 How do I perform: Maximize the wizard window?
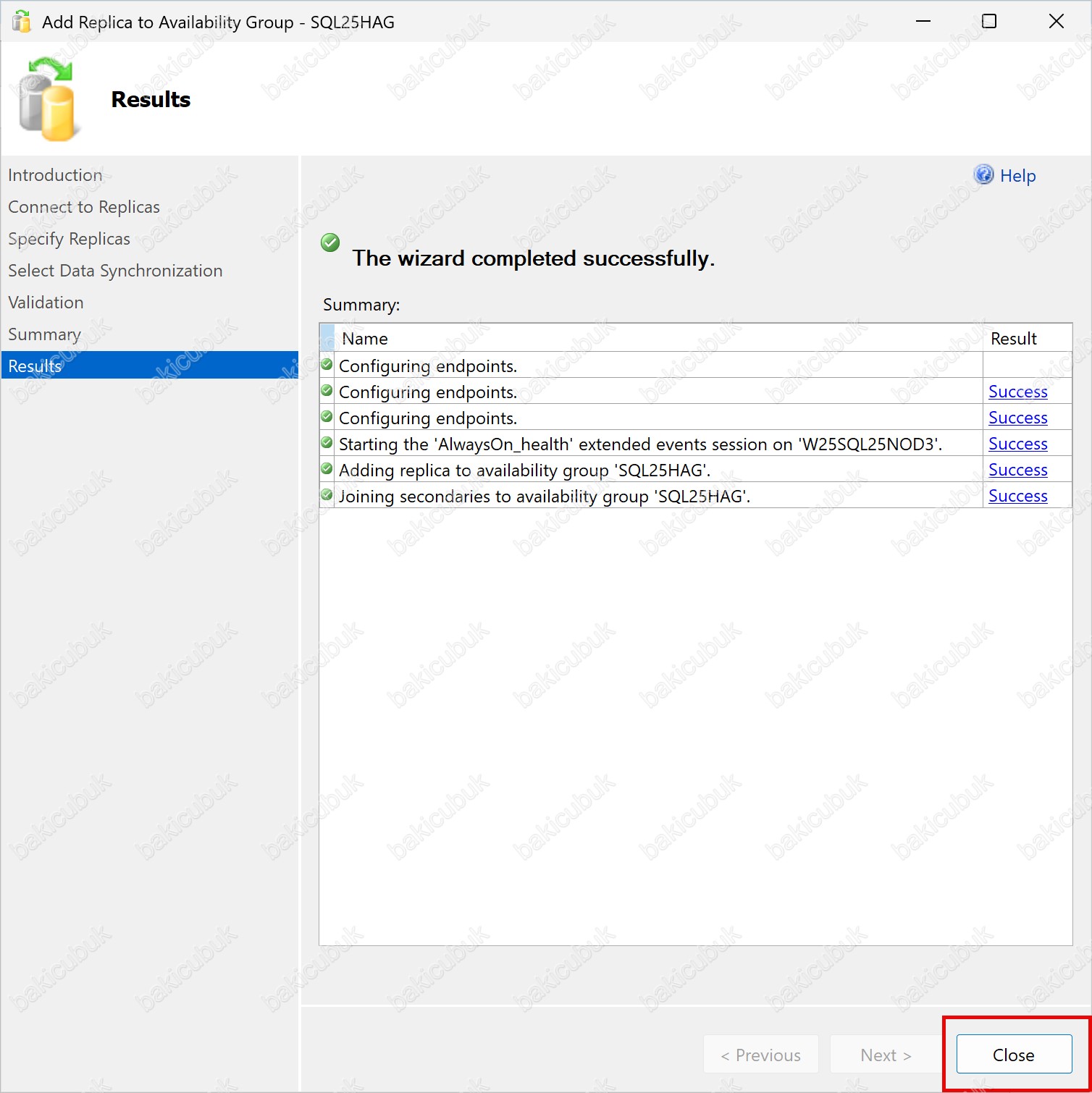pyautogui.click(x=988, y=22)
